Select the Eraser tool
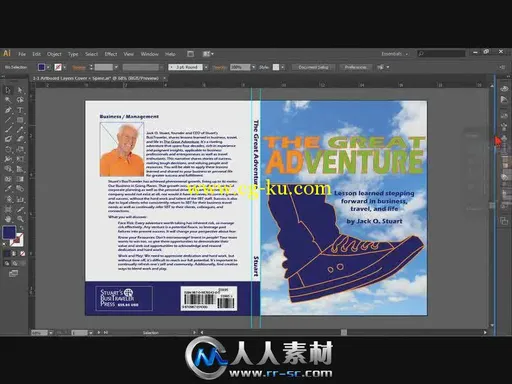 point(20,139)
